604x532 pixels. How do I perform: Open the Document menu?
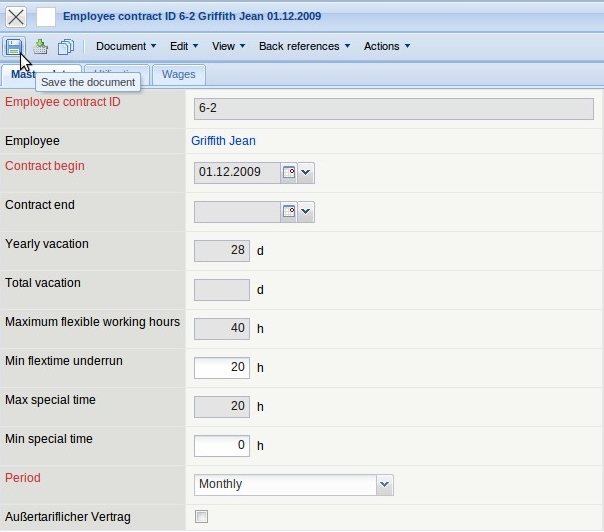[x=126, y=46]
